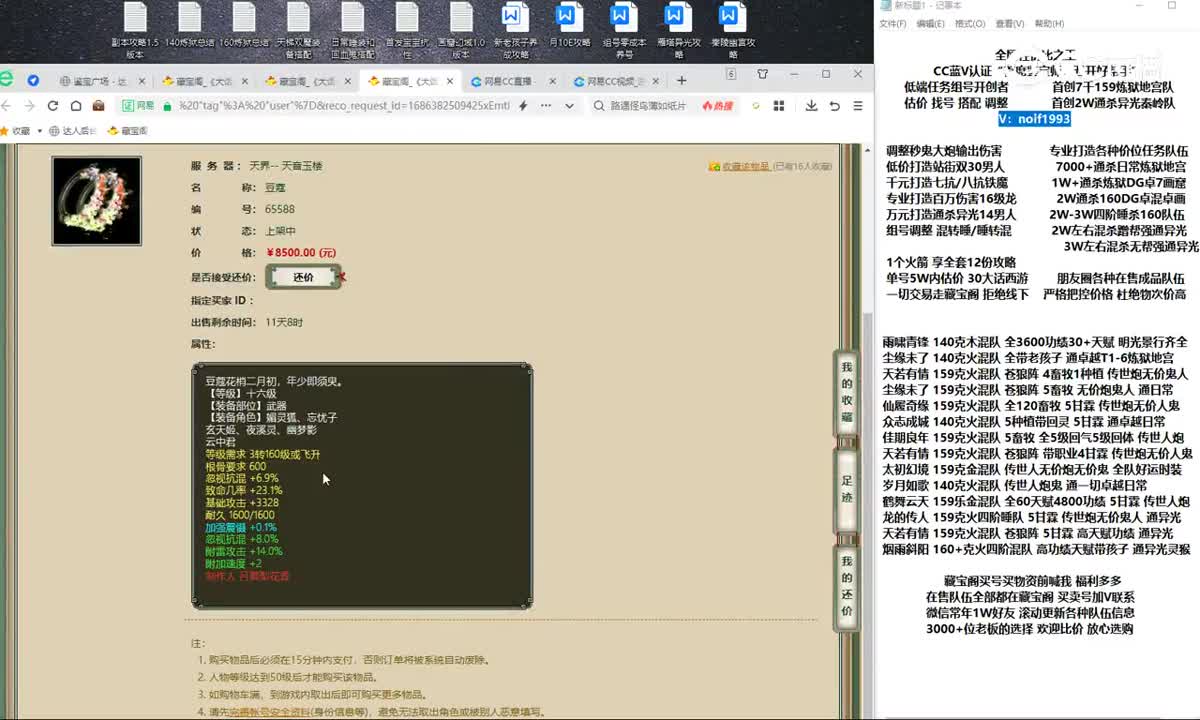Open the 副本攻略1.5版本 desktop file
Image resolution: width=1200 pixels, height=720 pixels.
[135, 30]
